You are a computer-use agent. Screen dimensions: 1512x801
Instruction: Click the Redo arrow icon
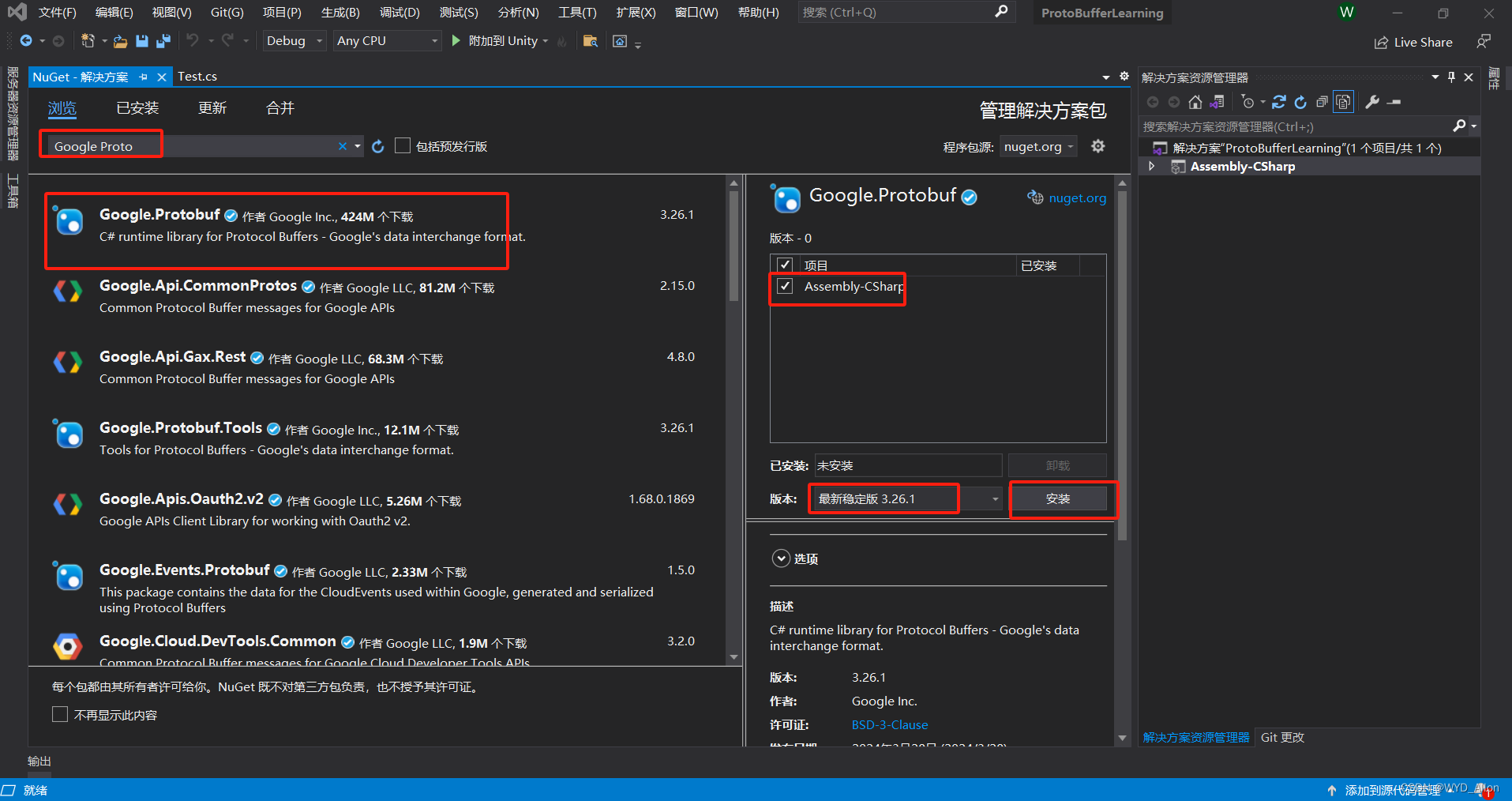(x=227, y=40)
